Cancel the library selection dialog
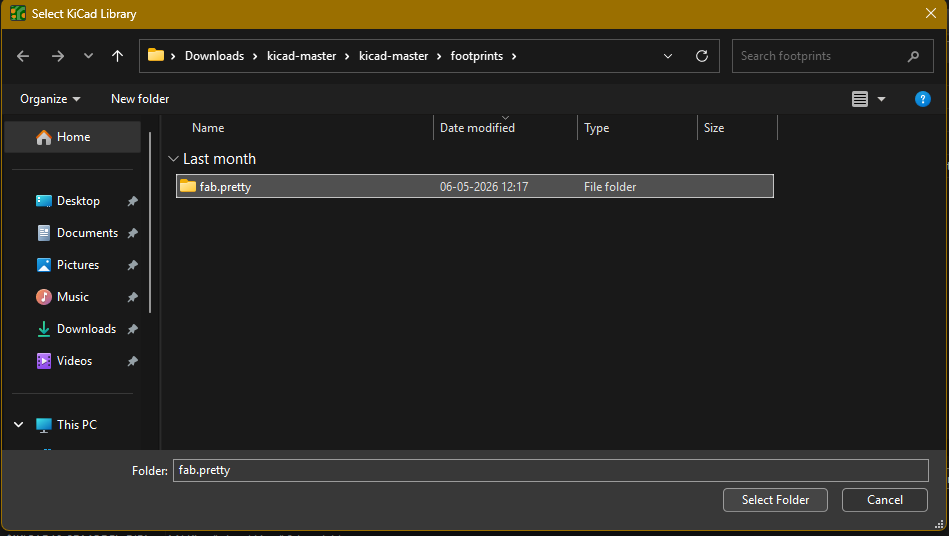The width and height of the screenshot is (949, 536). coord(884,500)
